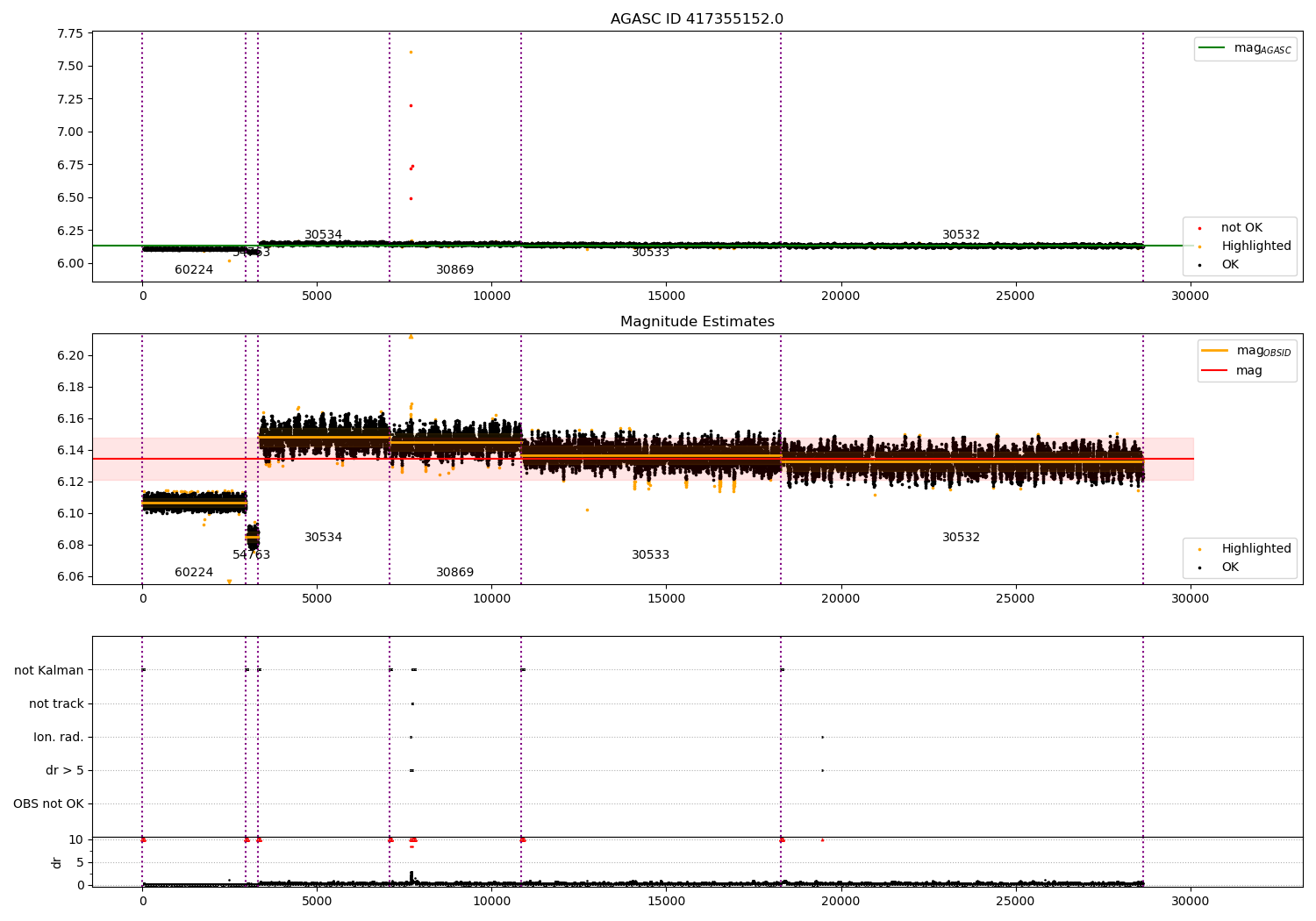1316x921 pixels.
Task: Click OBSID label 60224 in the AGASC plot
Action: click(194, 270)
